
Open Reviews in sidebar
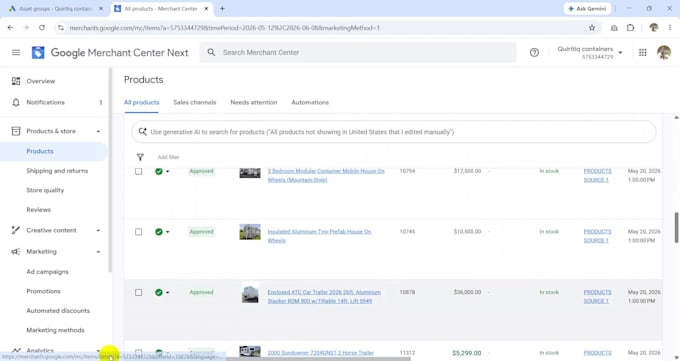pos(39,210)
